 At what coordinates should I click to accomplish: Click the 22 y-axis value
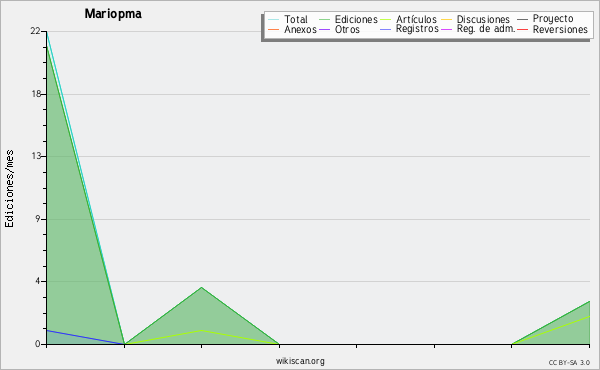point(35,31)
